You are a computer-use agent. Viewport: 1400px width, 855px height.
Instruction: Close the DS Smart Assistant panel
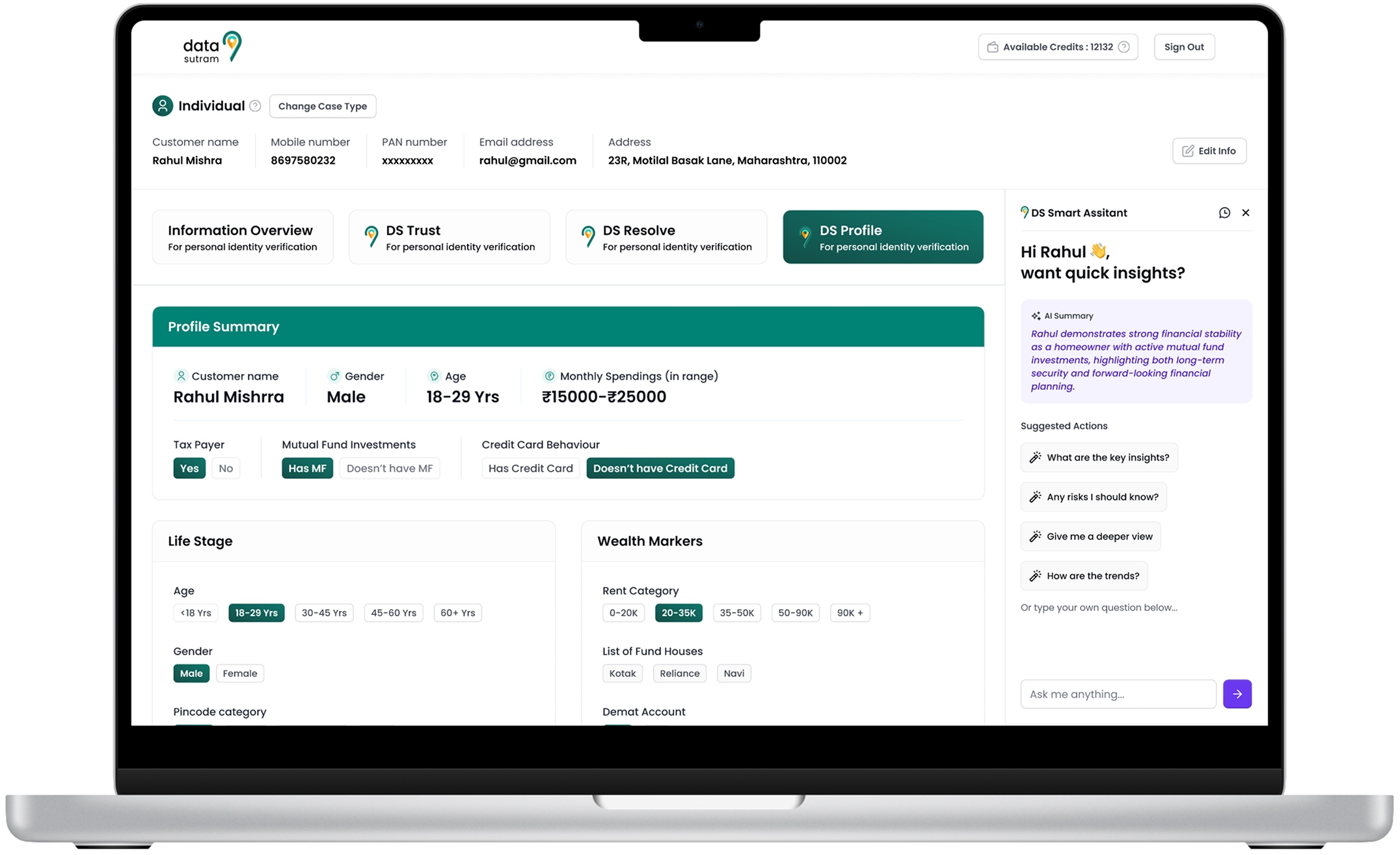[x=1246, y=213]
